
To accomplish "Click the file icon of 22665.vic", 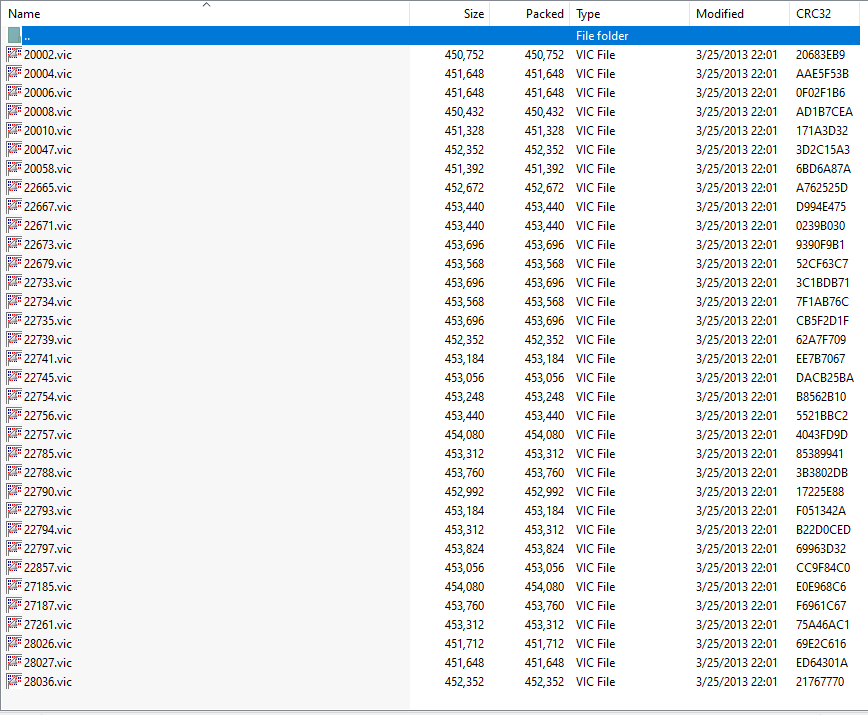I will pos(14,187).
